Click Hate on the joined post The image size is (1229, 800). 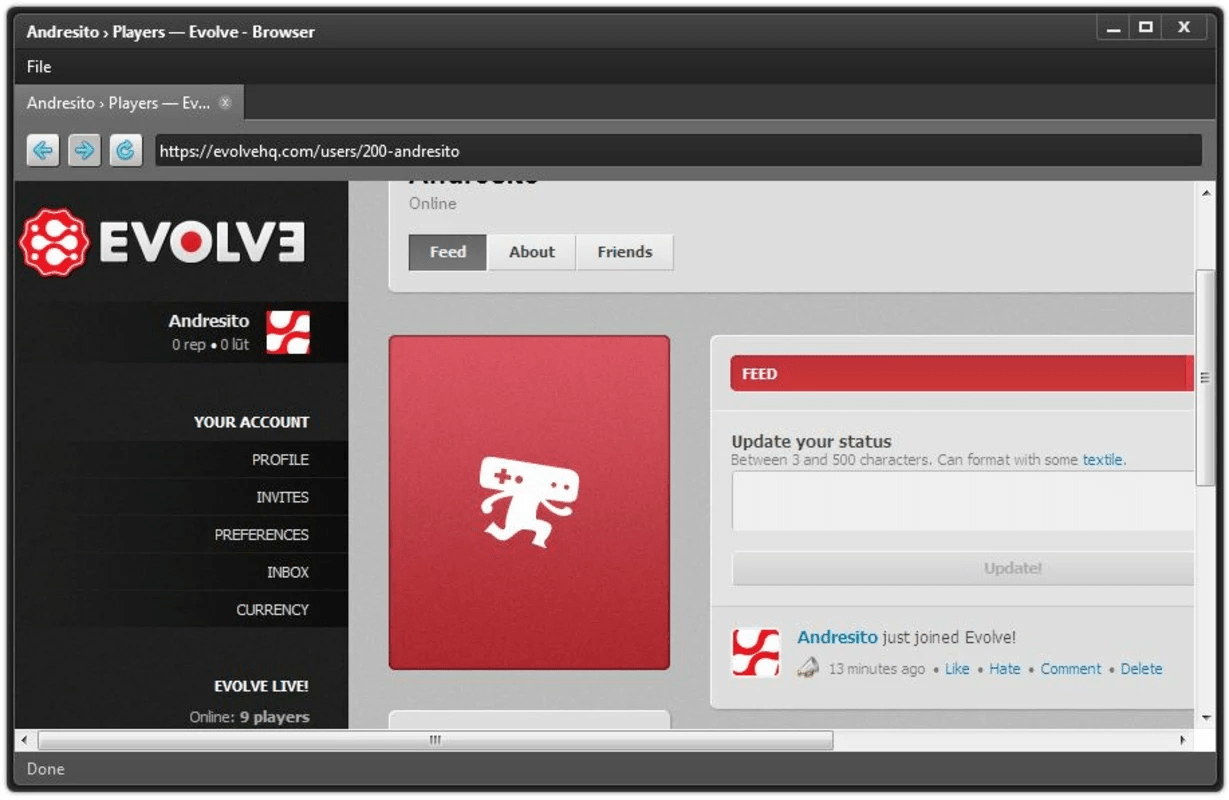point(1005,669)
